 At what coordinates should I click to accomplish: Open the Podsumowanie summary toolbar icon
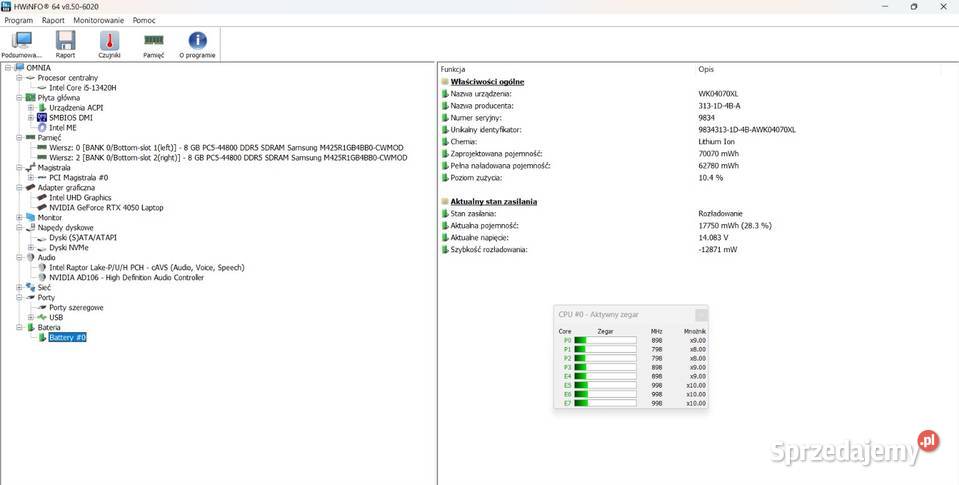click(22, 40)
